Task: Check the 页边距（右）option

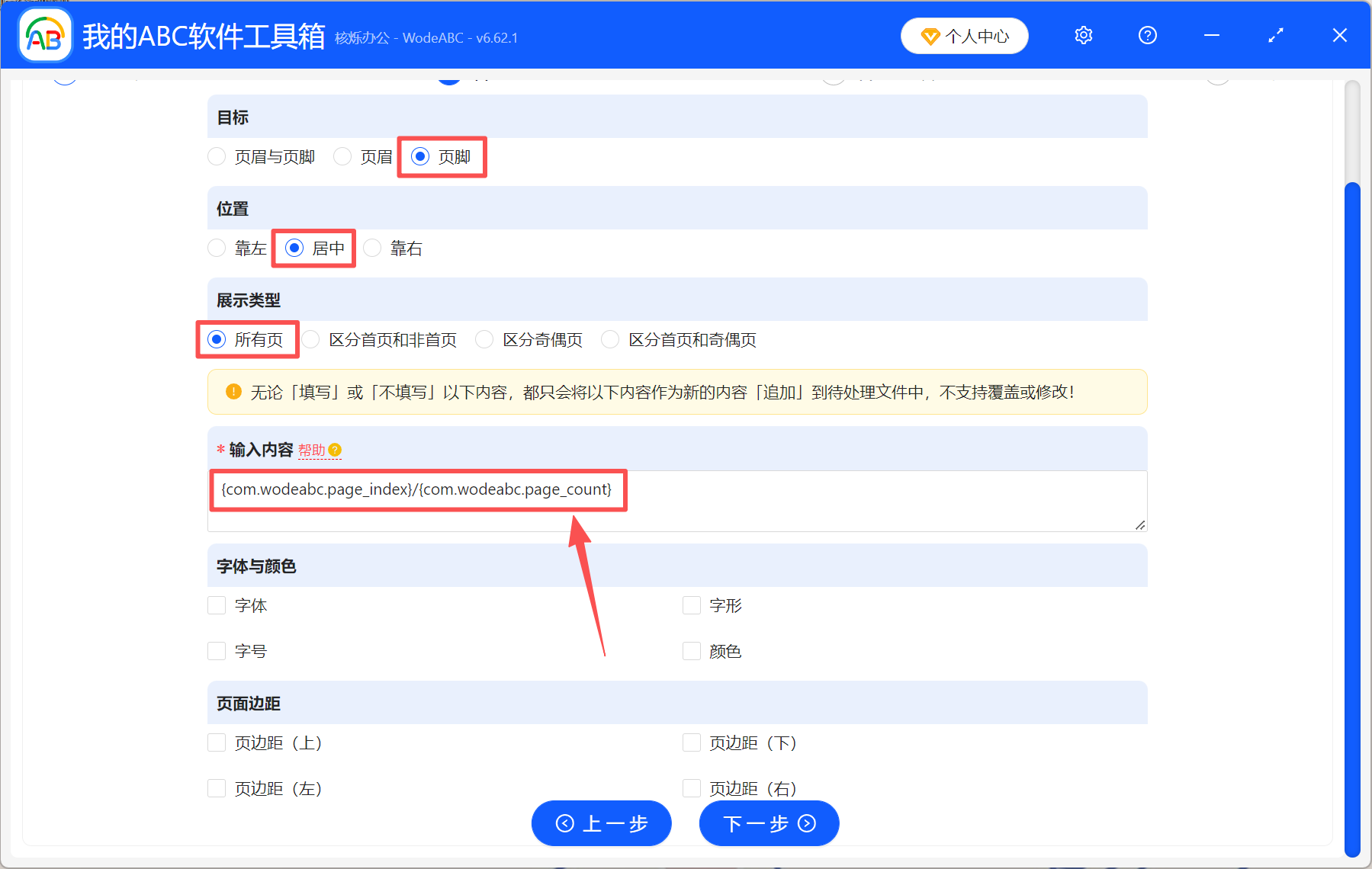Action: pyautogui.click(x=691, y=788)
